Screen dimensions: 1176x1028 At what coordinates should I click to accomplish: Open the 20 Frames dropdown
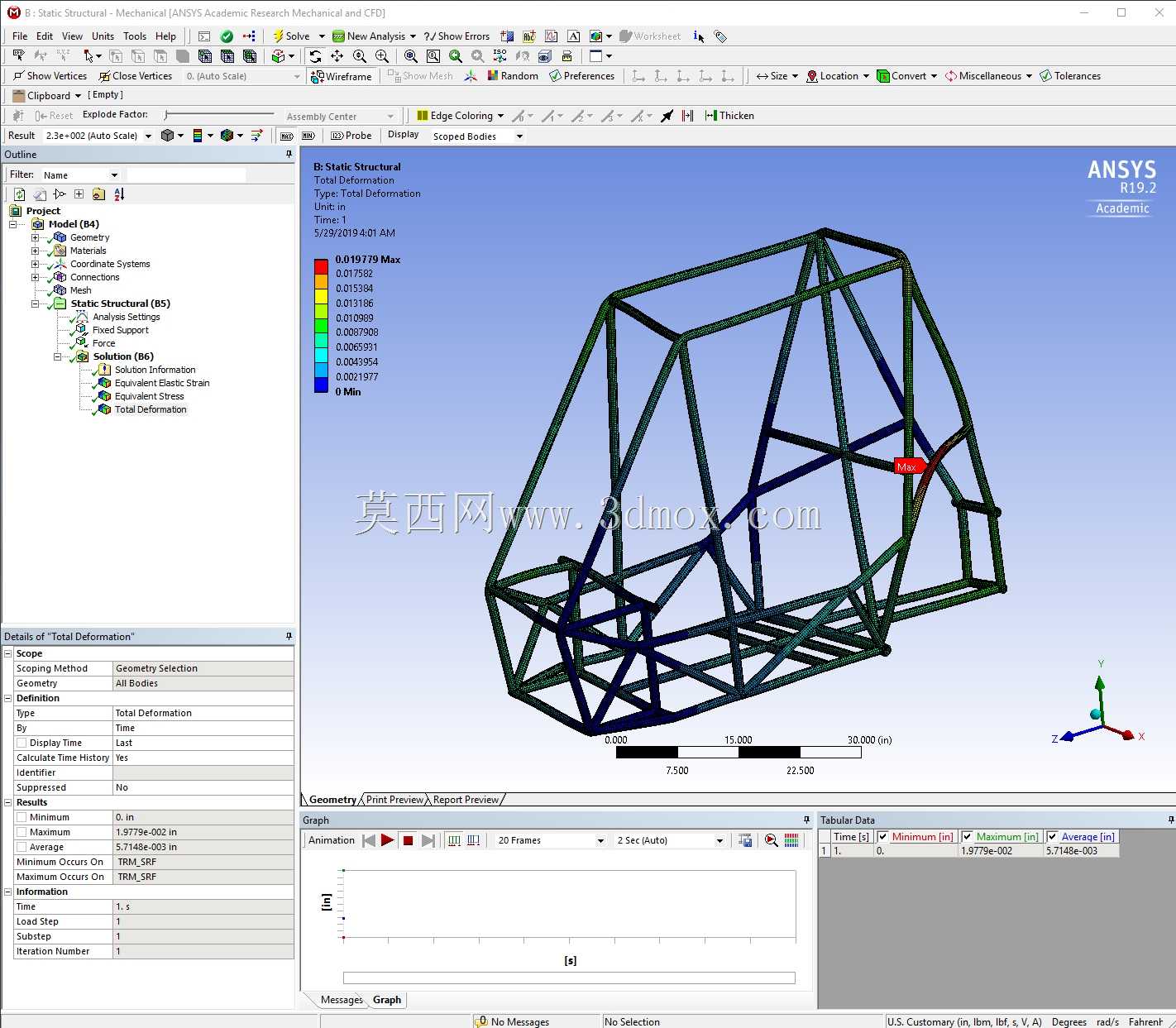point(601,840)
